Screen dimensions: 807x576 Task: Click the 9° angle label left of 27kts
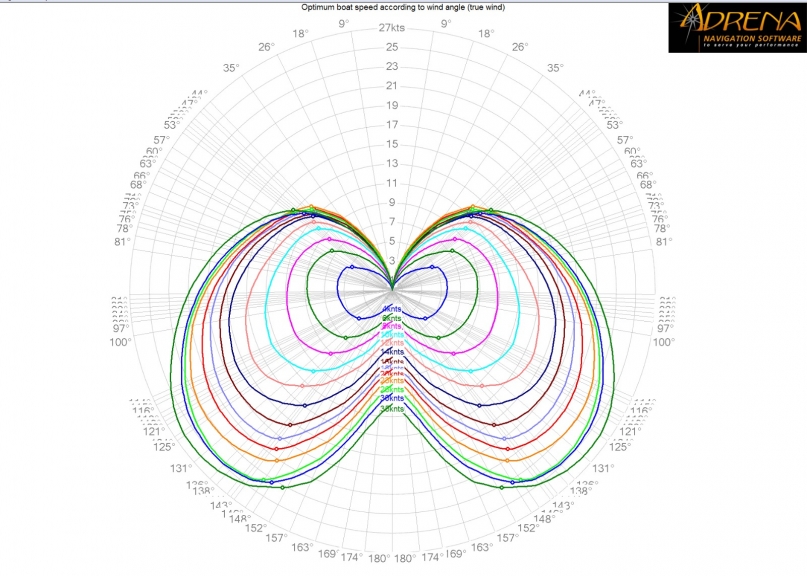tap(344, 24)
